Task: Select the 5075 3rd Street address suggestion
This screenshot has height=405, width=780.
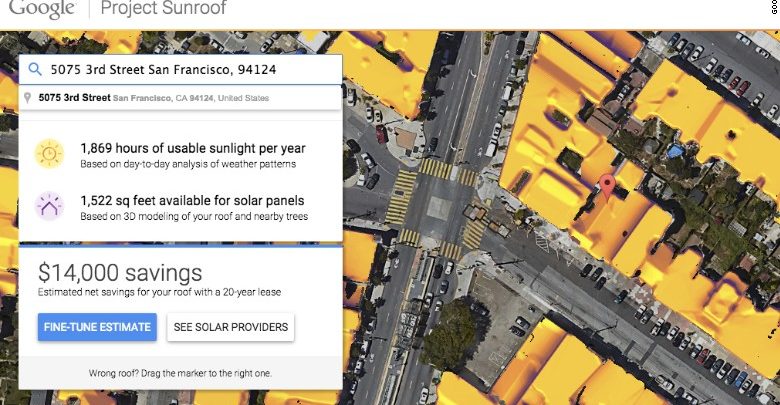Action: 181,98
